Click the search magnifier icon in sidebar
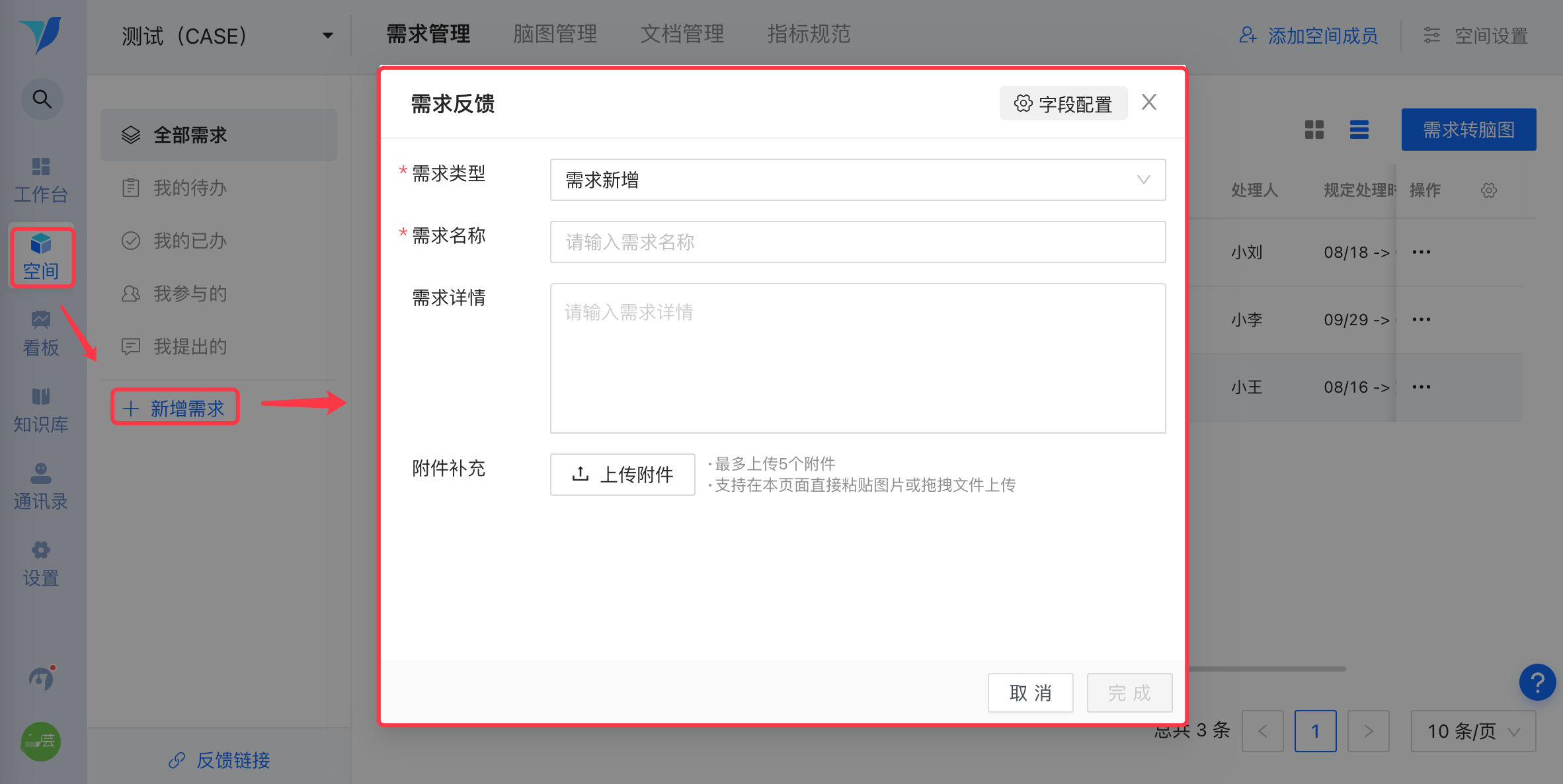Image resolution: width=1563 pixels, height=784 pixels. pos(42,99)
